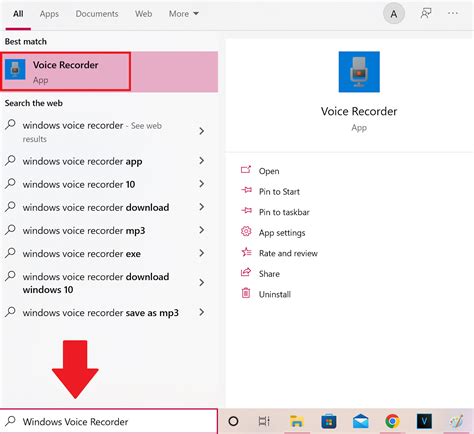Image resolution: width=474 pixels, height=434 pixels.
Task: Expand arrow for 'windows voice recorder' web results
Action: [201, 131]
